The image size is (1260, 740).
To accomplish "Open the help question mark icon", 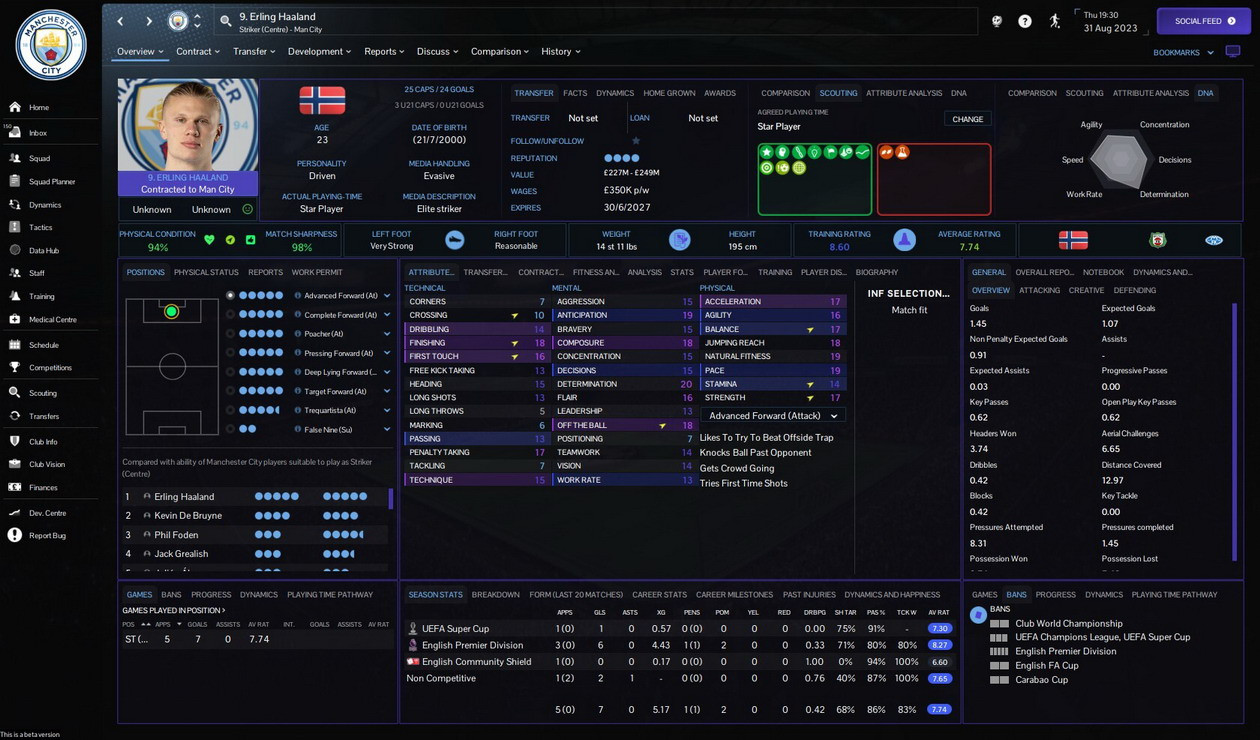I will pos(1025,21).
